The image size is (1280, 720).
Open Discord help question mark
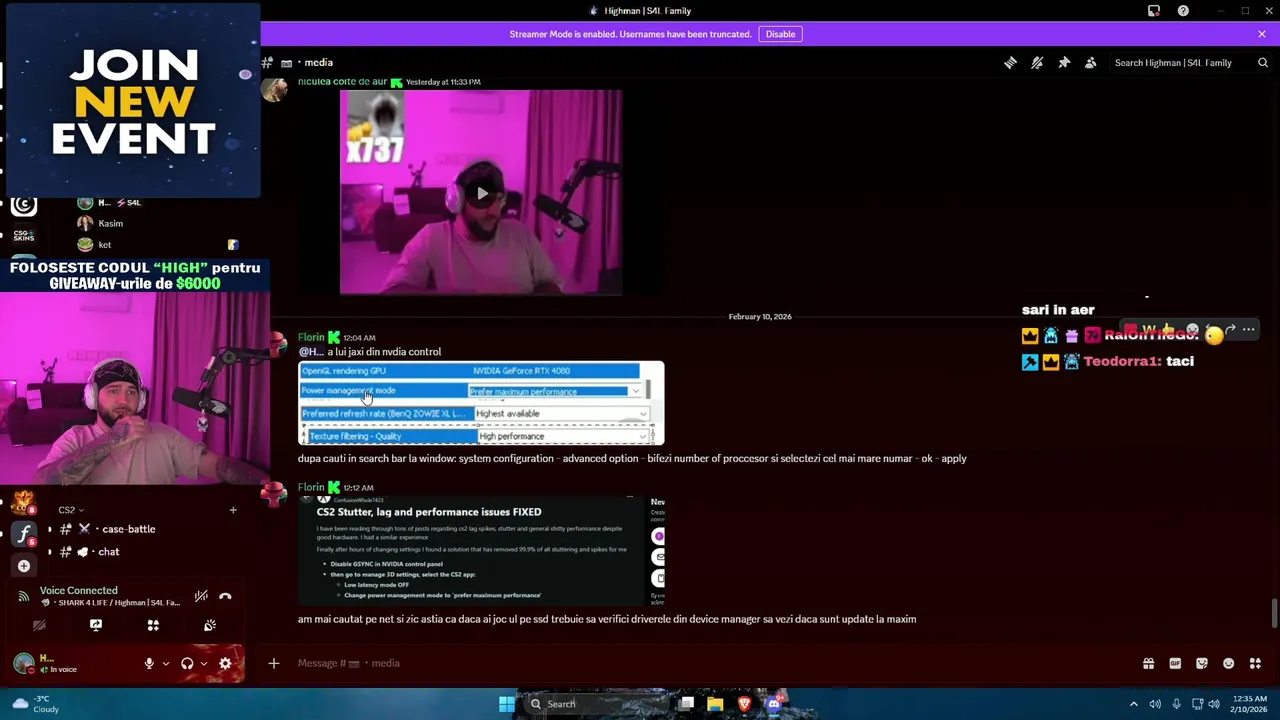(x=1183, y=11)
